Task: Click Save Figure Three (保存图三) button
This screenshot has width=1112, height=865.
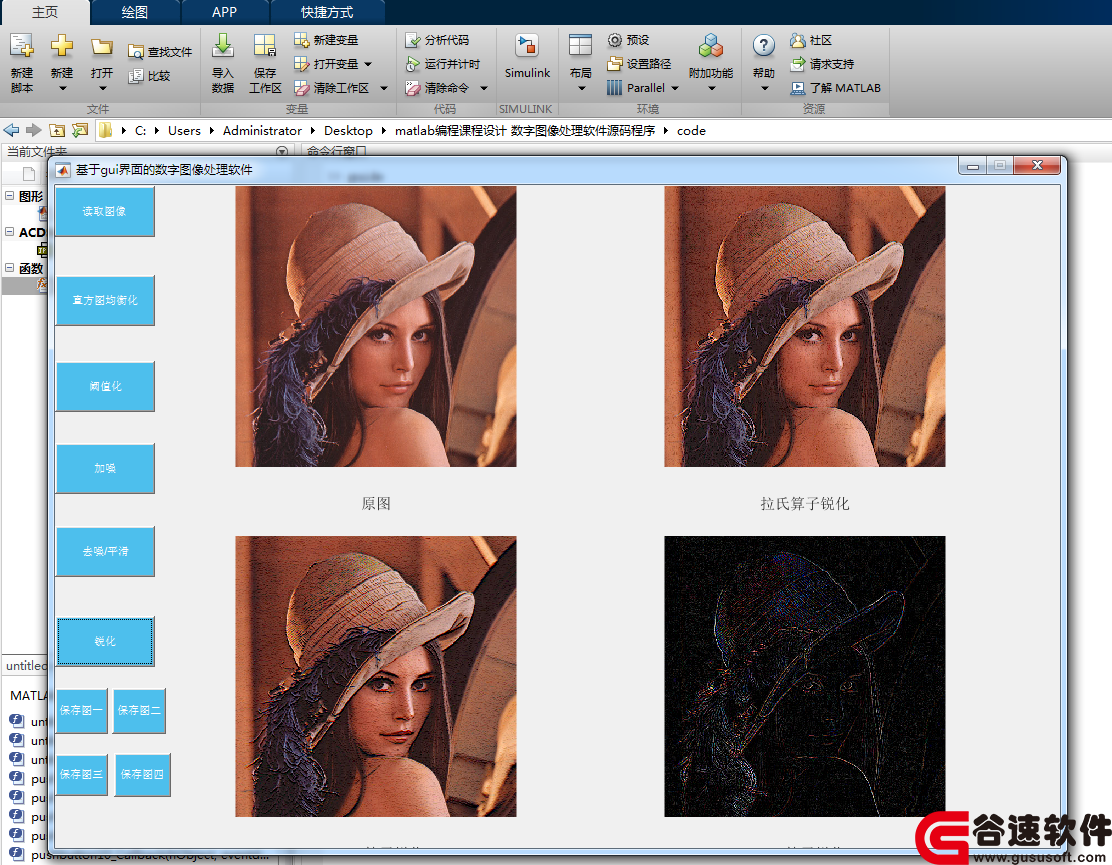Action: (x=82, y=774)
